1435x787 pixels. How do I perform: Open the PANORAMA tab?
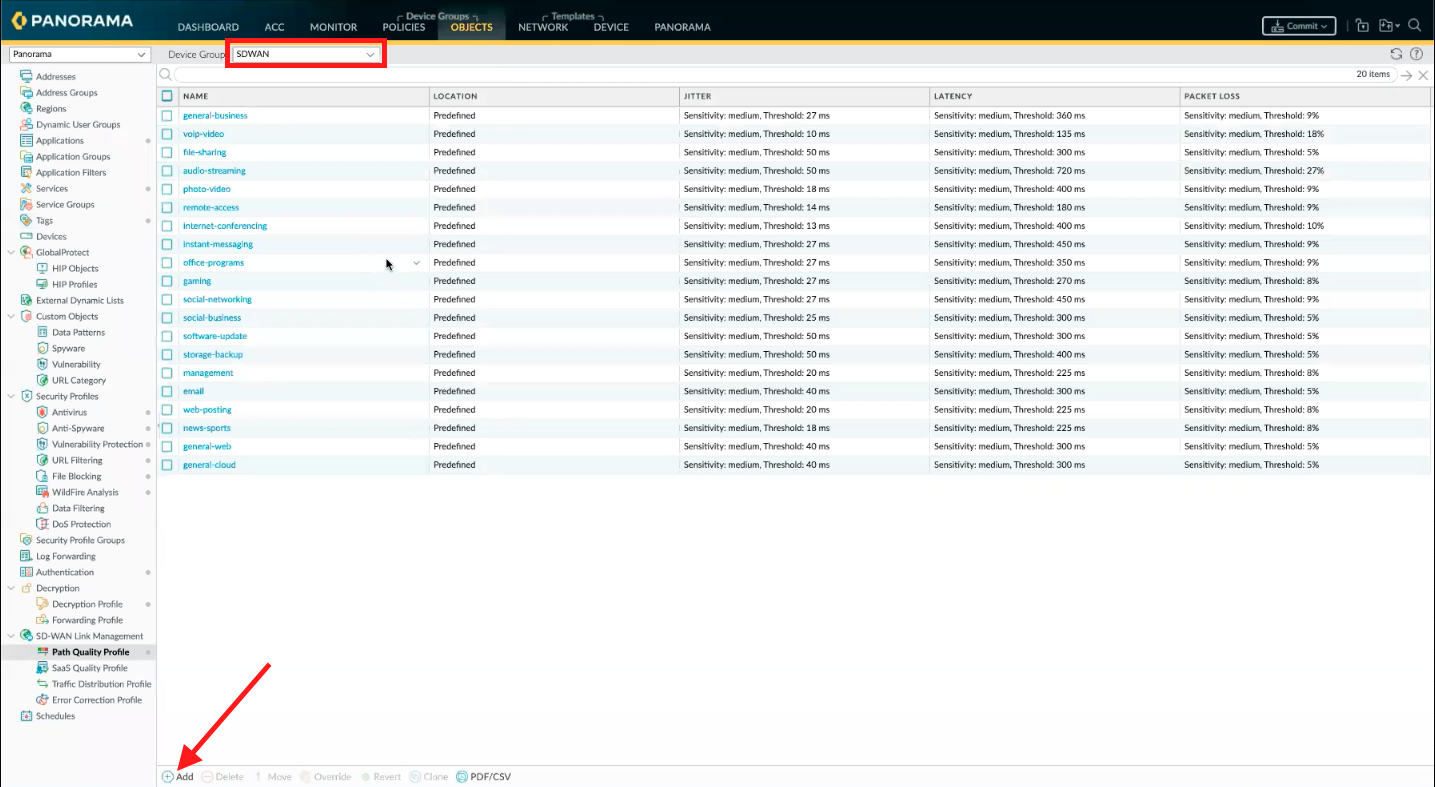[683, 27]
